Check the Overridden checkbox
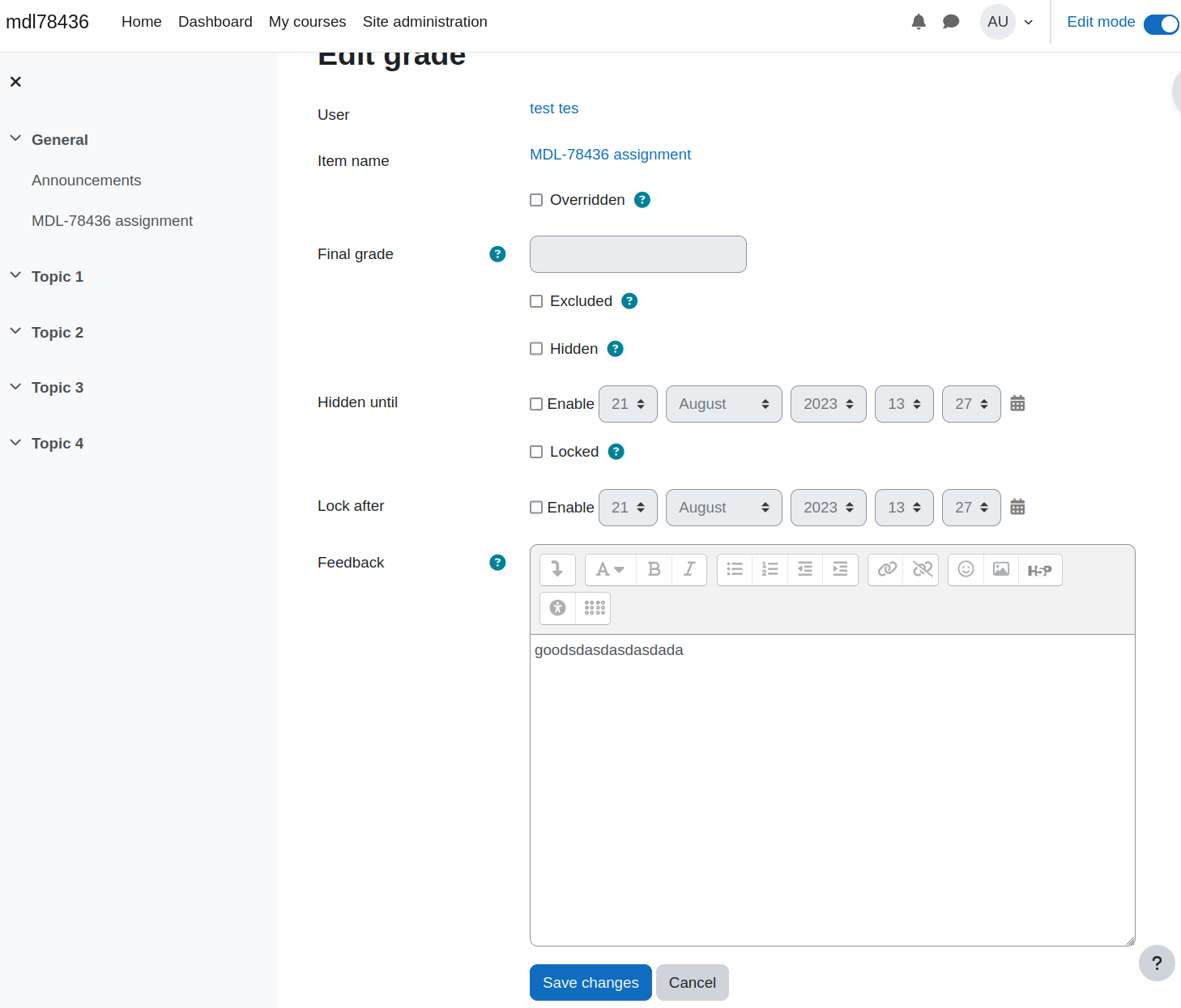 click(x=536, y=200)
